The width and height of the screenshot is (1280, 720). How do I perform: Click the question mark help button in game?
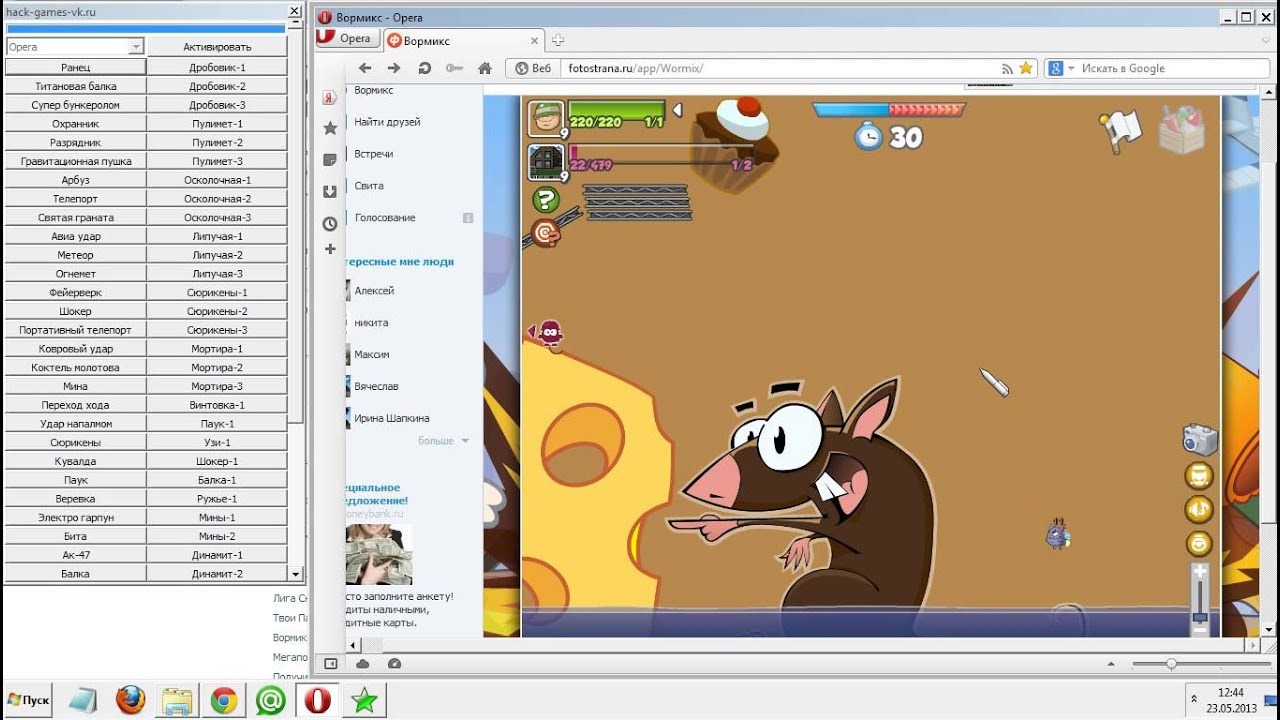point(545,200)
